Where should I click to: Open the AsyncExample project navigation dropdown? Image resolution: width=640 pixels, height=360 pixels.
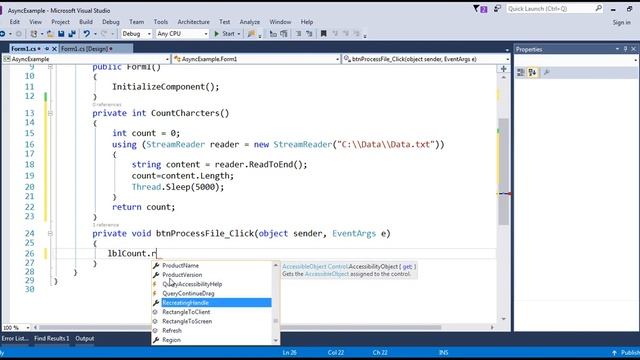[86, 59]
